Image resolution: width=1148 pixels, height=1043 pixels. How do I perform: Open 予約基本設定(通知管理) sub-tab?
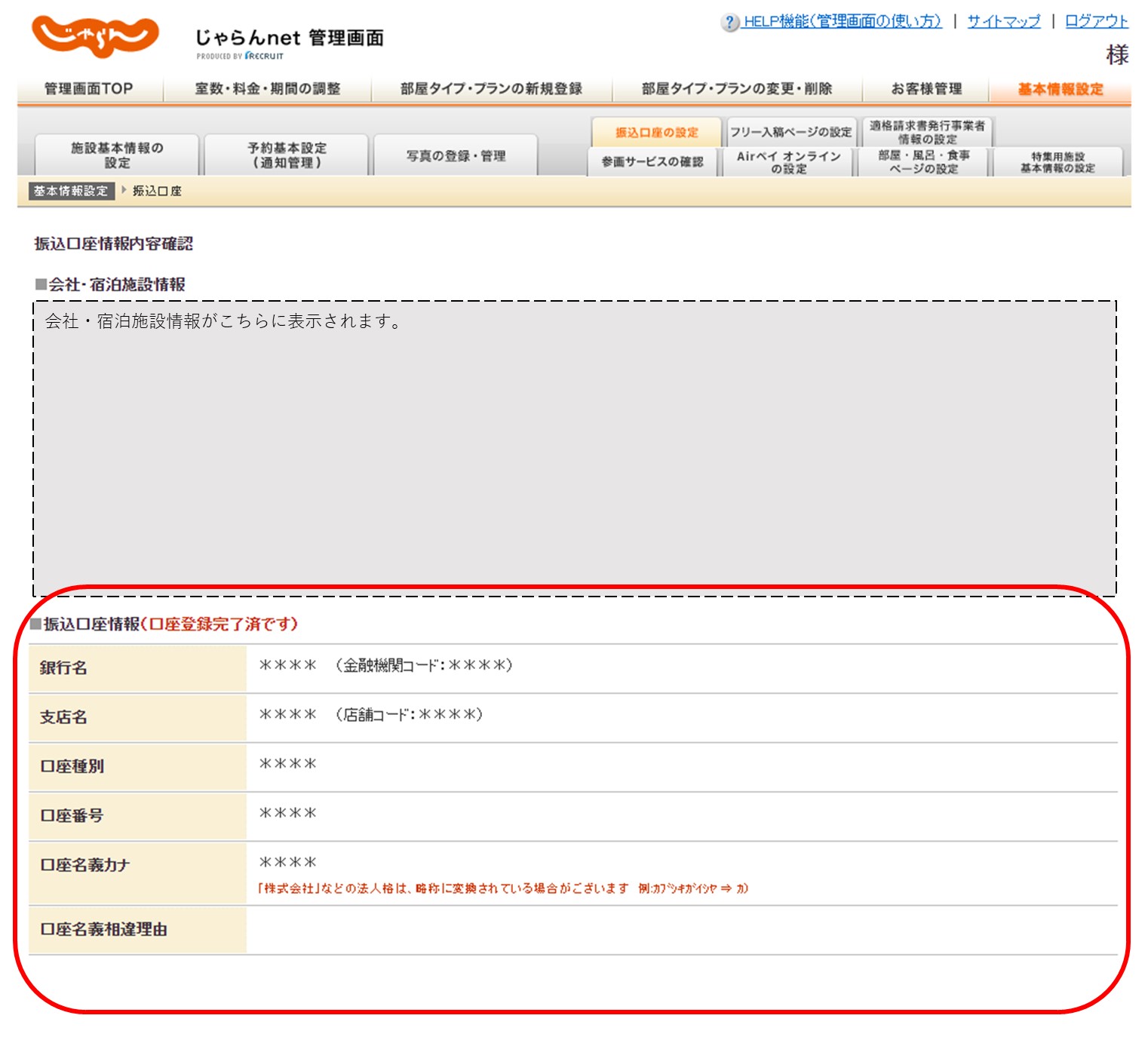pyautogui.click(x=287, y=155)
